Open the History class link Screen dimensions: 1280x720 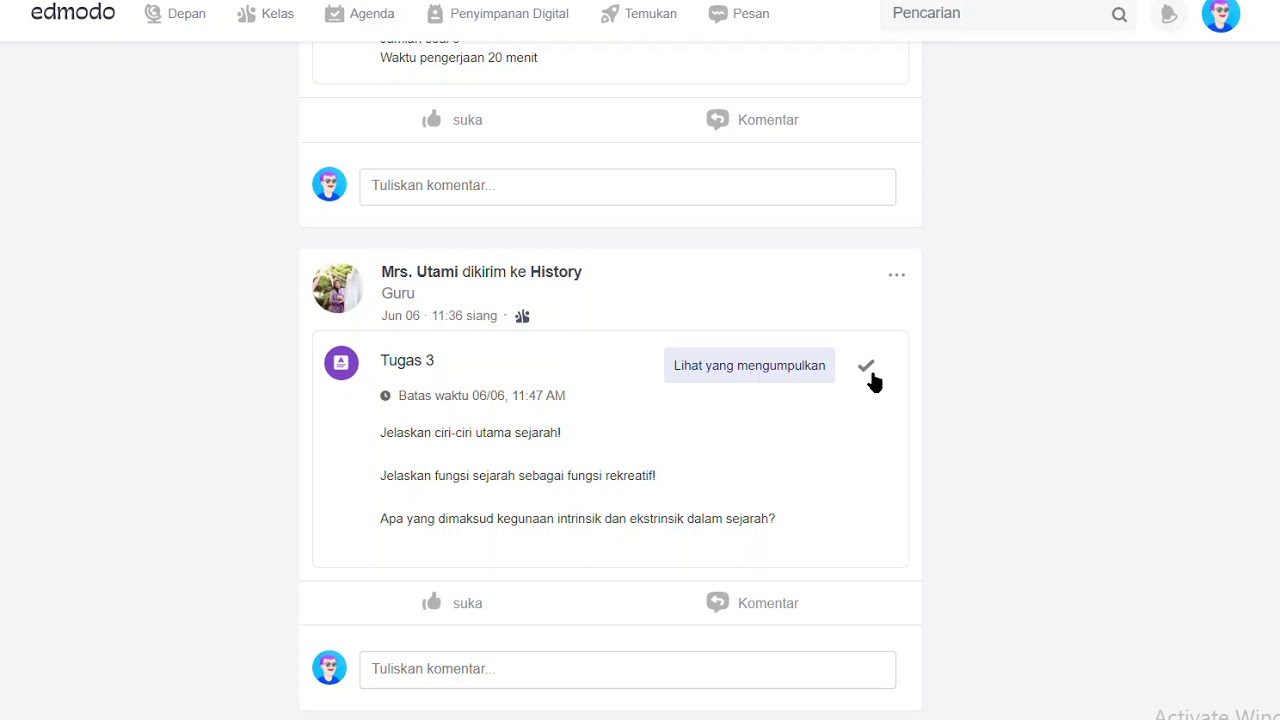coord(556,272)
